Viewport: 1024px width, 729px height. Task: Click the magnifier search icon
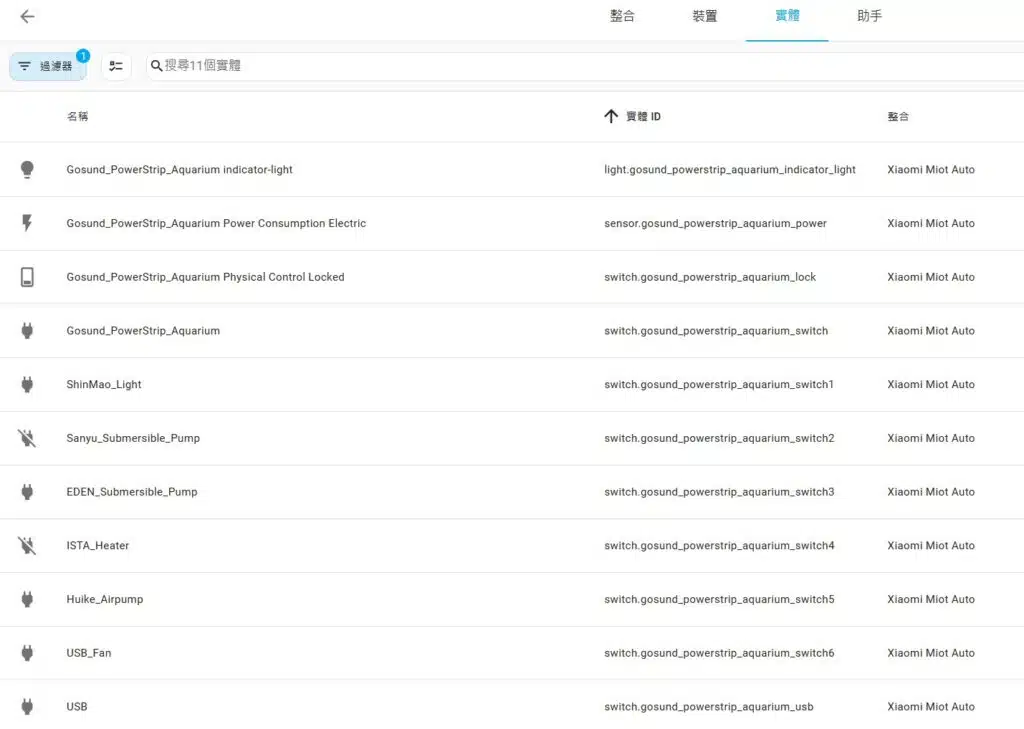[x=156, y=66]
